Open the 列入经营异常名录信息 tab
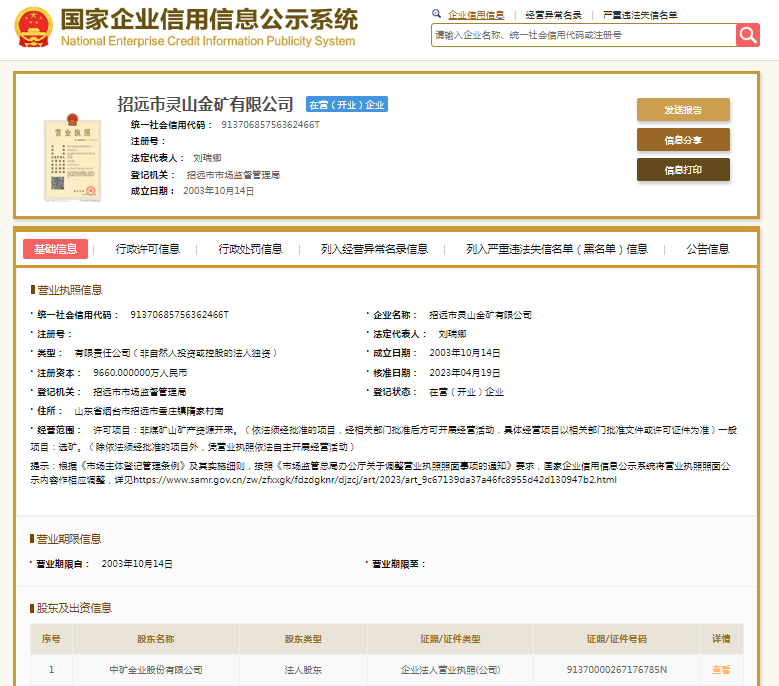 [374, 249]
